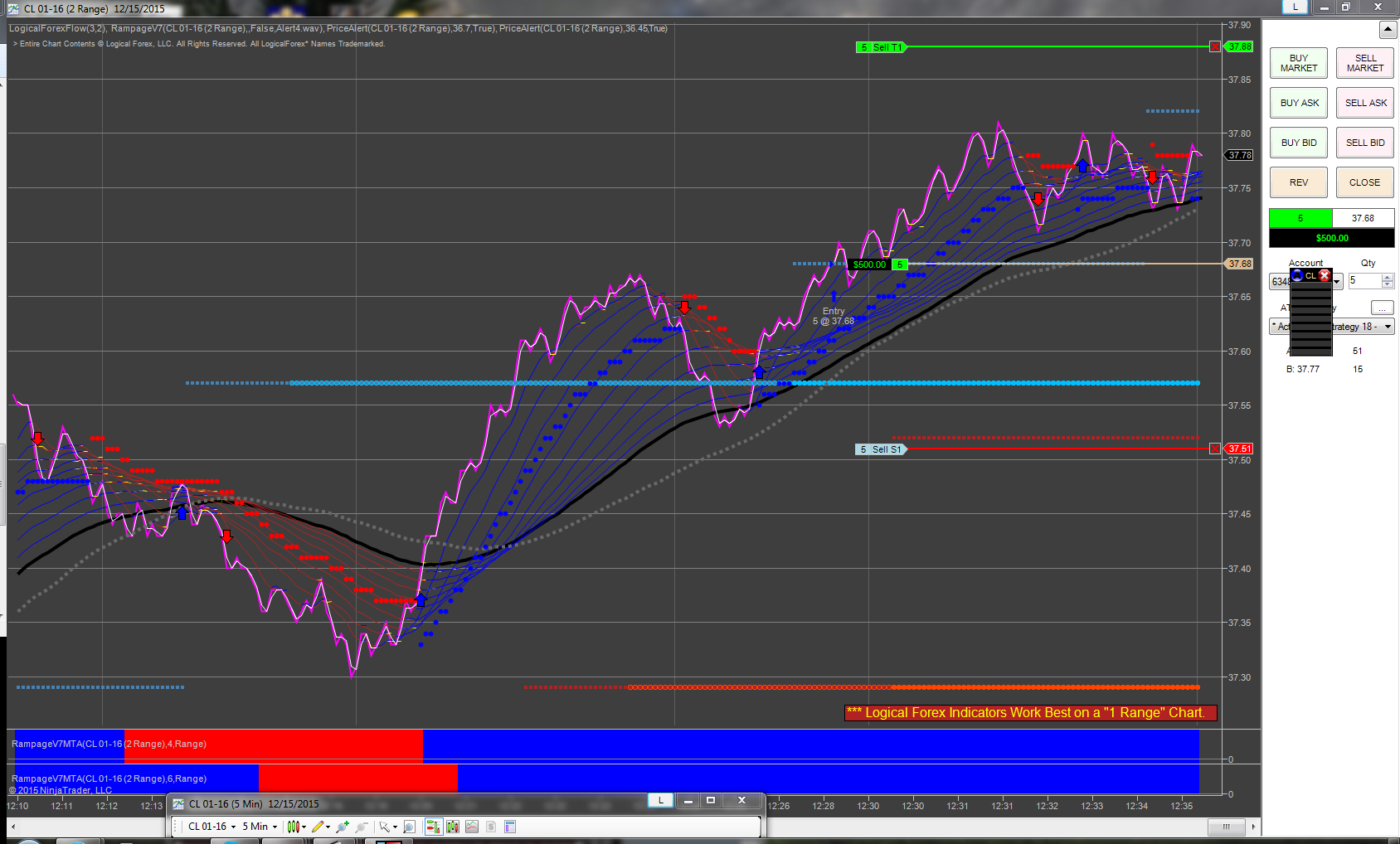1400x844 pixels.
Task: Click the Entry 5 @ 37.68 label
Action: (834, 316)
